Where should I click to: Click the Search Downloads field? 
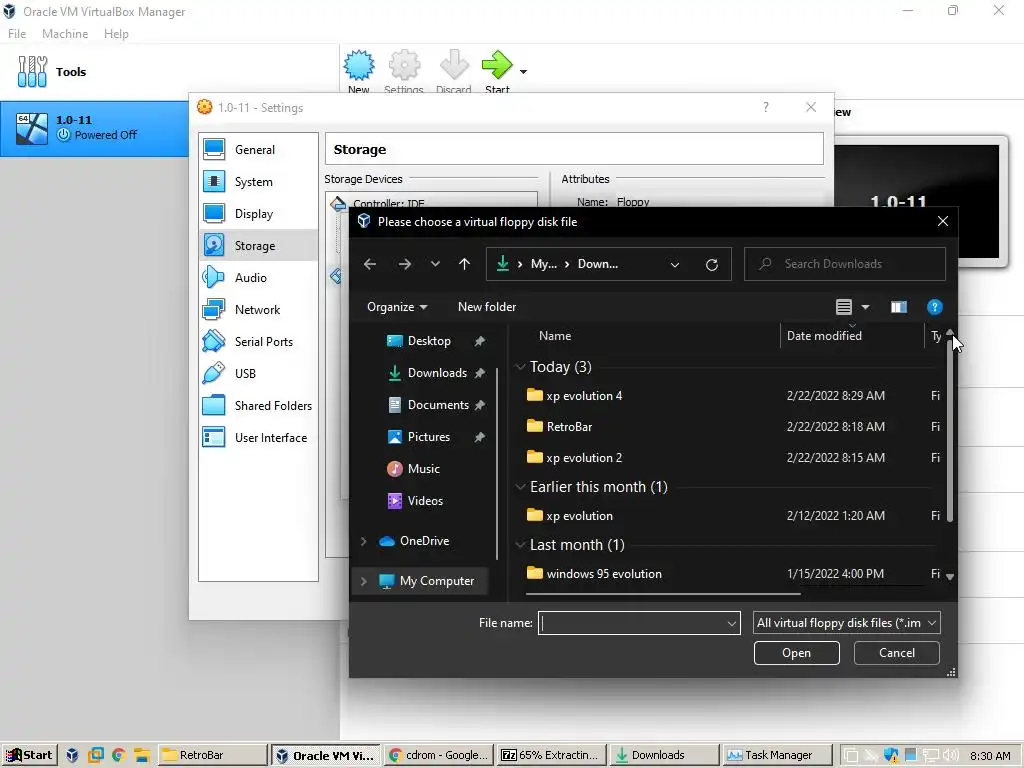point(845,264)
